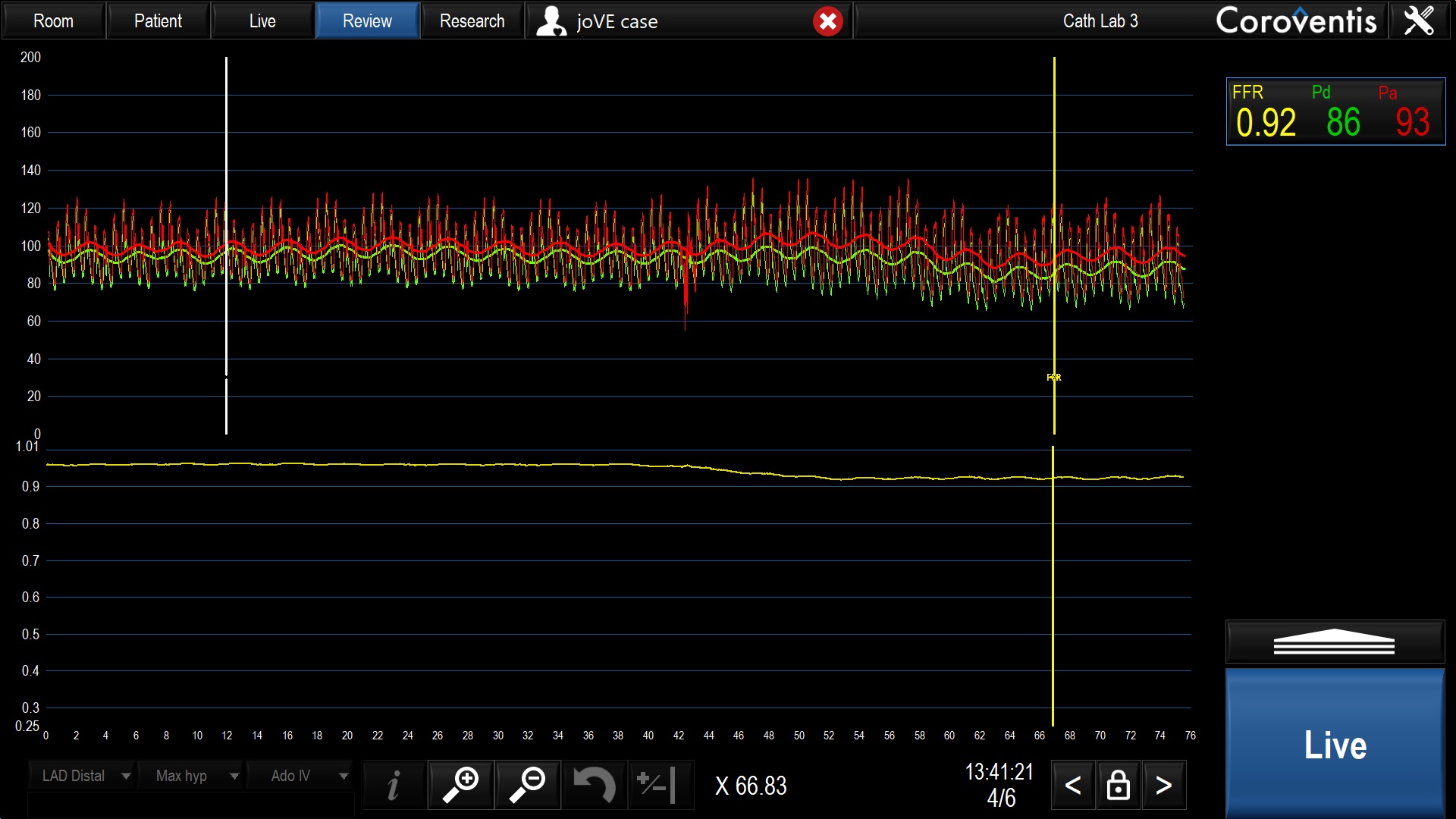This screenshot has height=819, width=1456.
Task: Click the yellow FFR cursor marker line
Action: click(1053, 377)
